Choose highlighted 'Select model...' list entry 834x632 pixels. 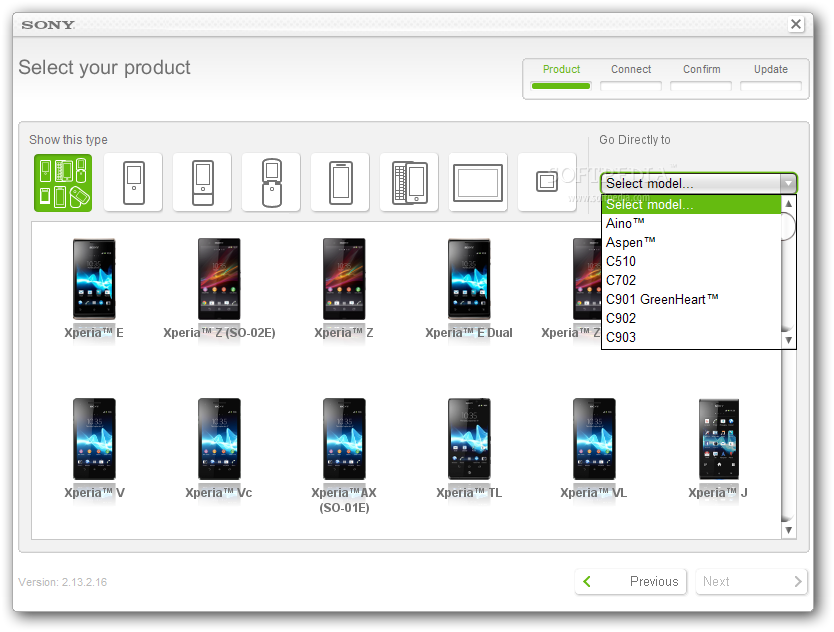[x=691, y=205]
